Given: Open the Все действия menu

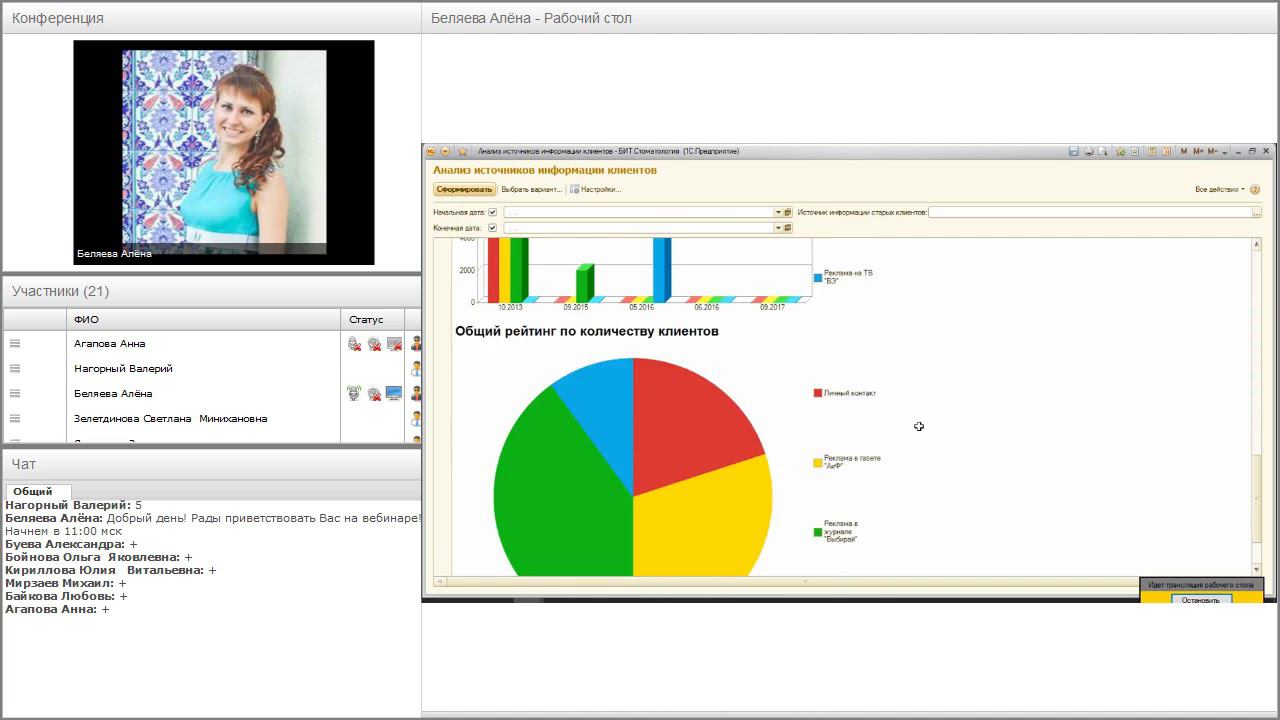Looking at the screenshot, I should (x=1220, y=189).
